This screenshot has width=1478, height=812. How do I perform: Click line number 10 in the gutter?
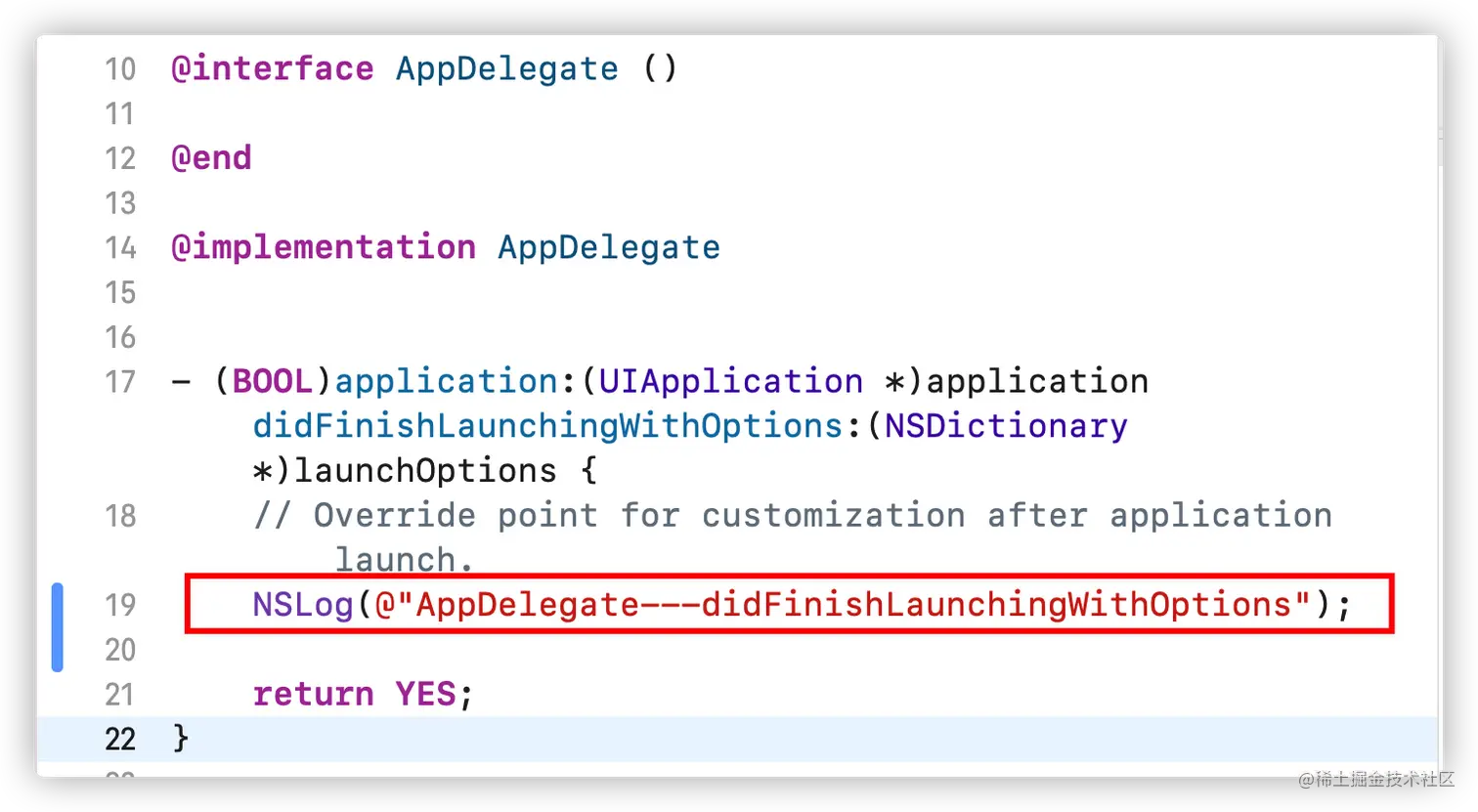[x=120, y=69]
